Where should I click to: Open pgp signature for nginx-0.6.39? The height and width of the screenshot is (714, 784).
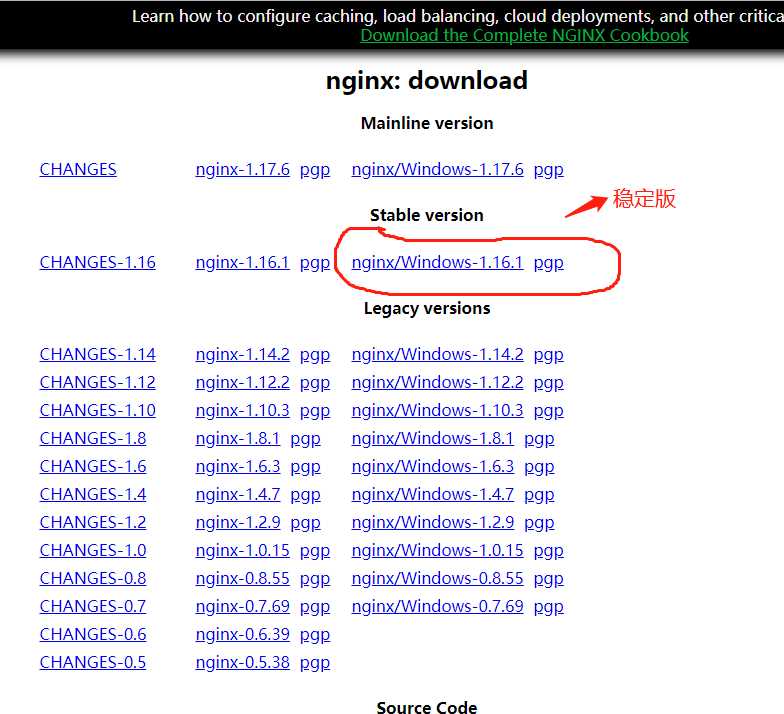[315, 635]
